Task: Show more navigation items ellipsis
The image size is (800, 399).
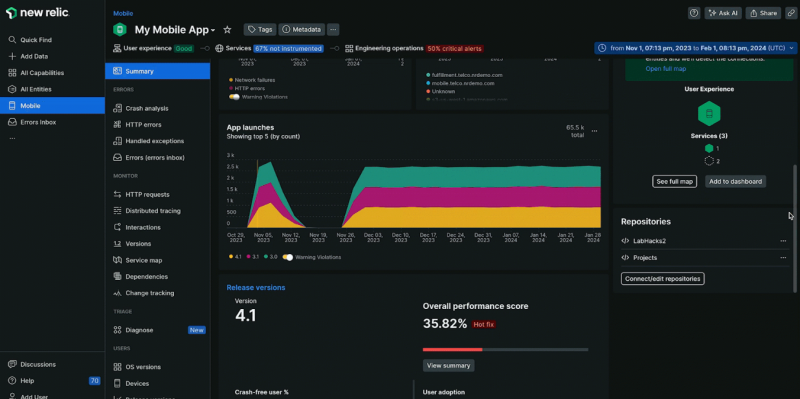Action: [12, 138]
